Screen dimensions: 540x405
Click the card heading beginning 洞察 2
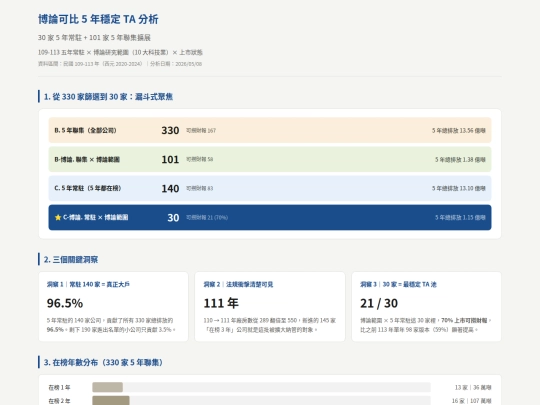[x=238, y=284]
